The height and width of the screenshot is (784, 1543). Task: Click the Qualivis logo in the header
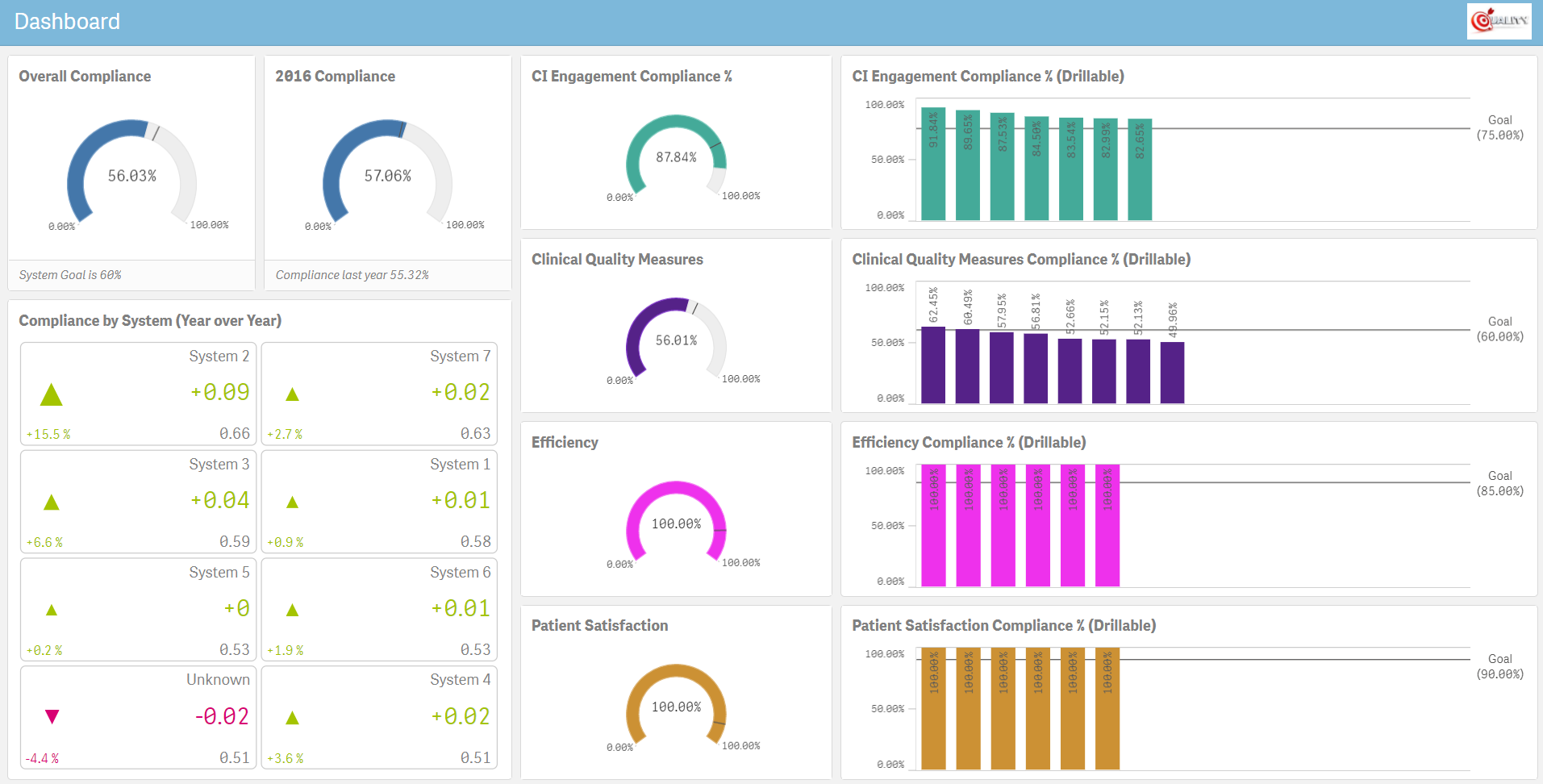click(x=1499, y=21)
